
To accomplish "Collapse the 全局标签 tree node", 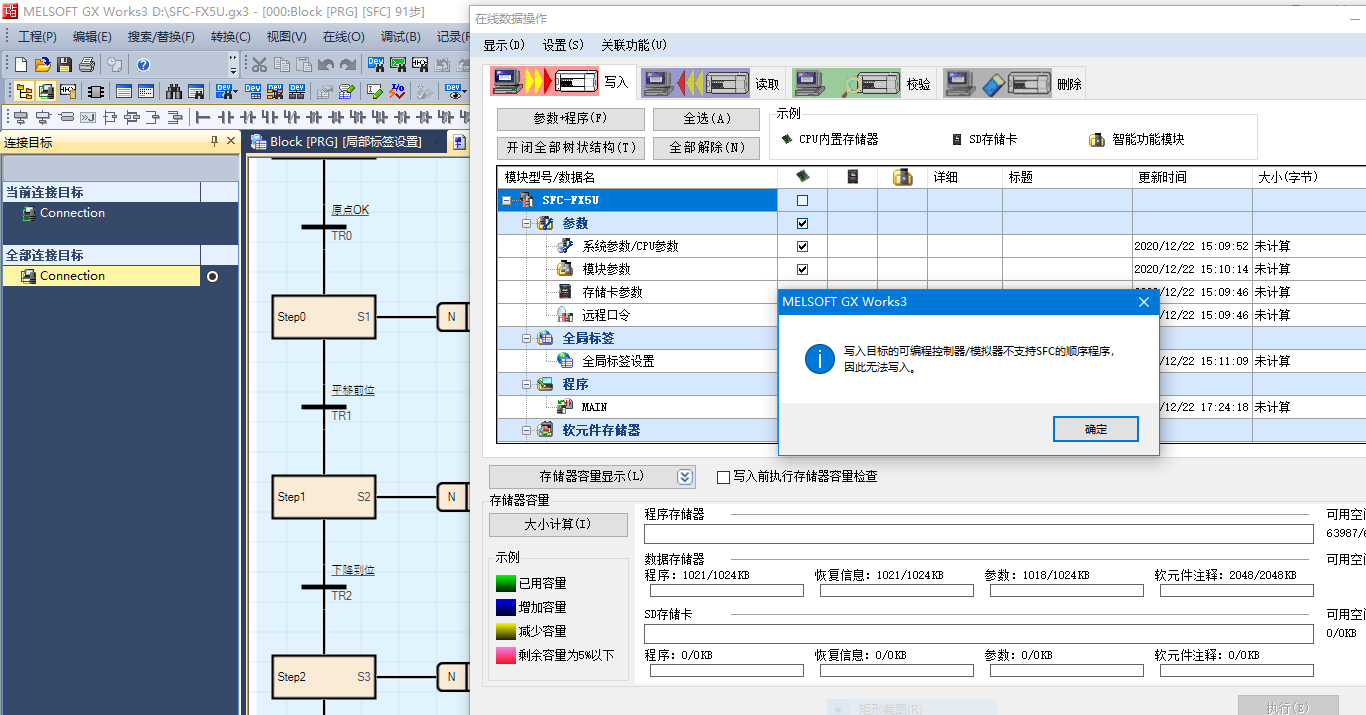I will [527, 338].
